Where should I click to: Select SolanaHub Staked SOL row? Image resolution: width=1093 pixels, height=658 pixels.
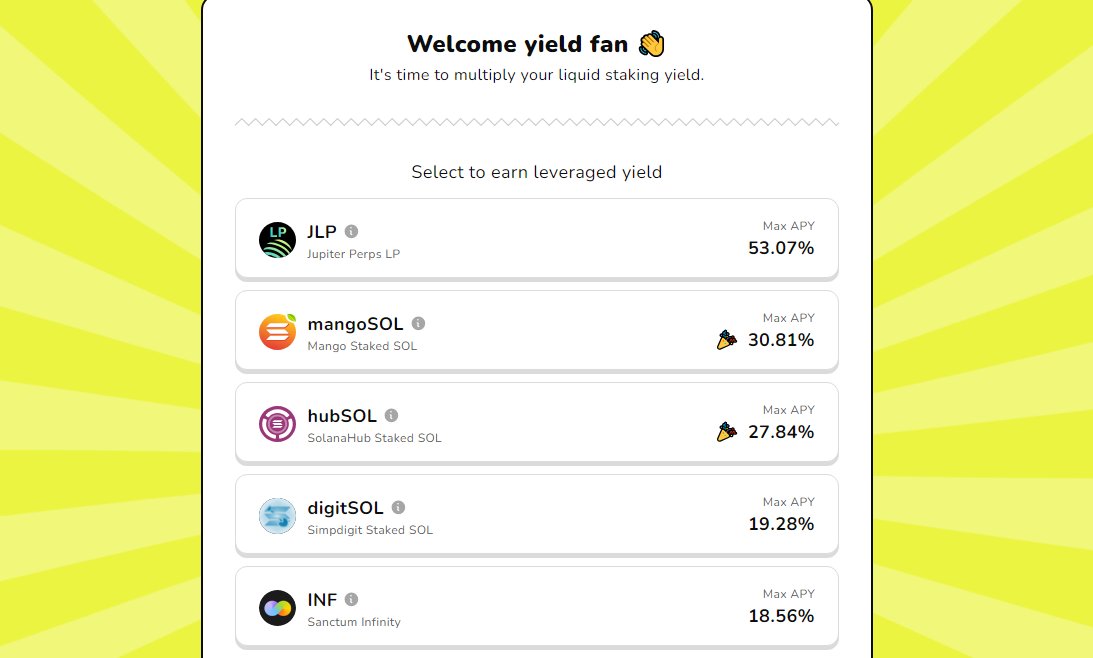coord(537,423)
